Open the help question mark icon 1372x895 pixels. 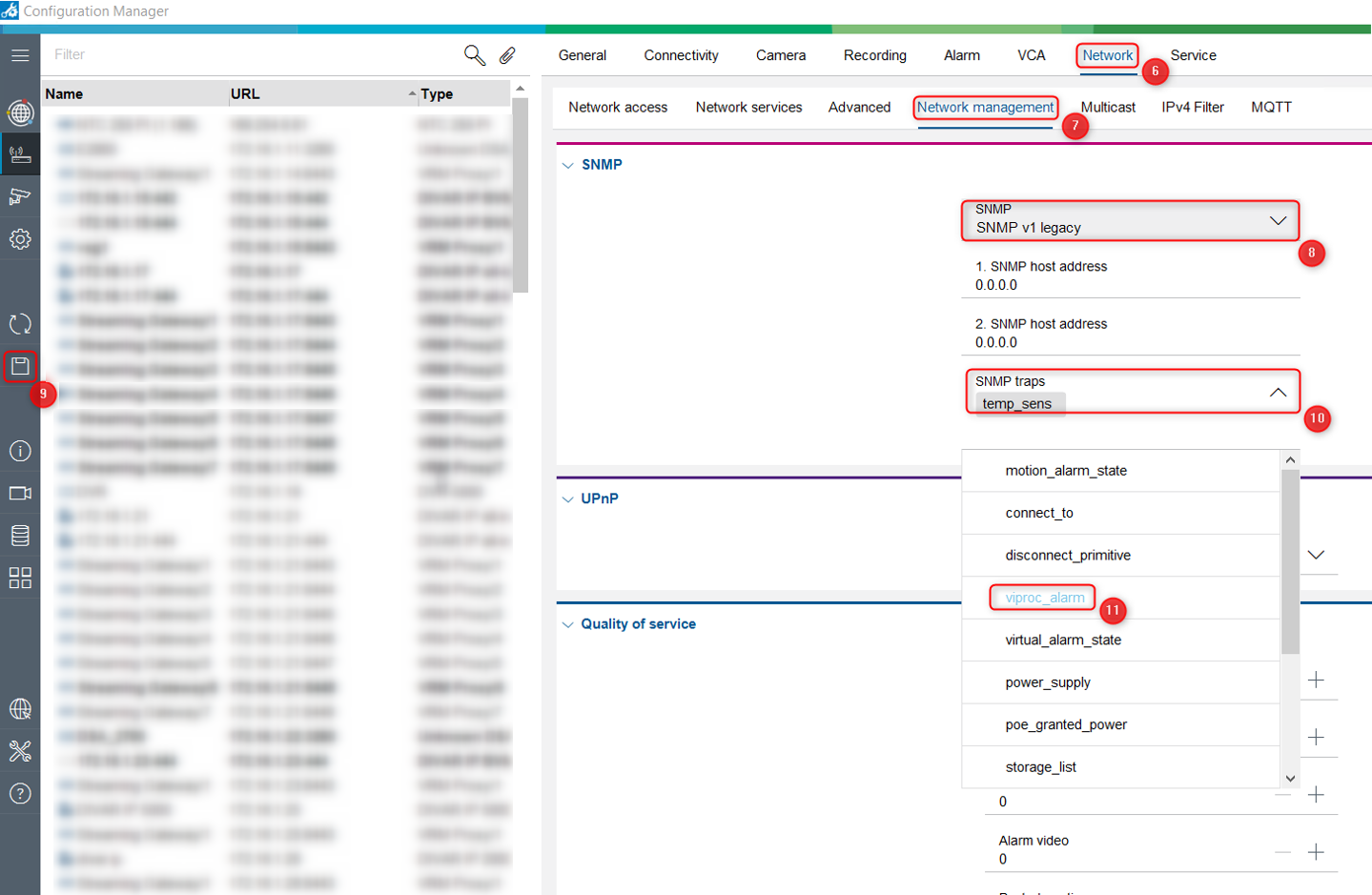[20, 793]
